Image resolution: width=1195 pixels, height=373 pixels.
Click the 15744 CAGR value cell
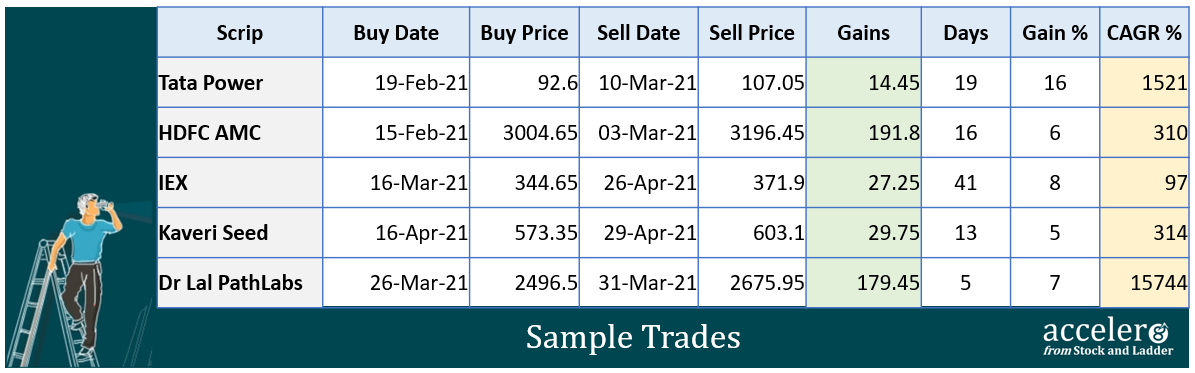pos(1143,283)
